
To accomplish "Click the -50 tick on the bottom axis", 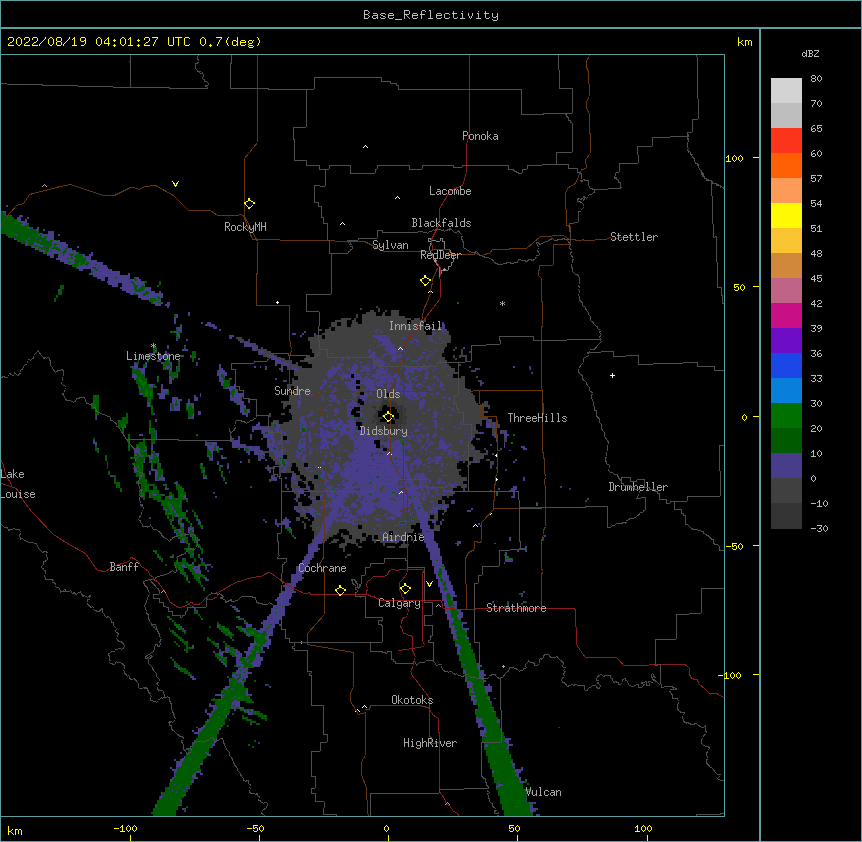I will [255, 828].
